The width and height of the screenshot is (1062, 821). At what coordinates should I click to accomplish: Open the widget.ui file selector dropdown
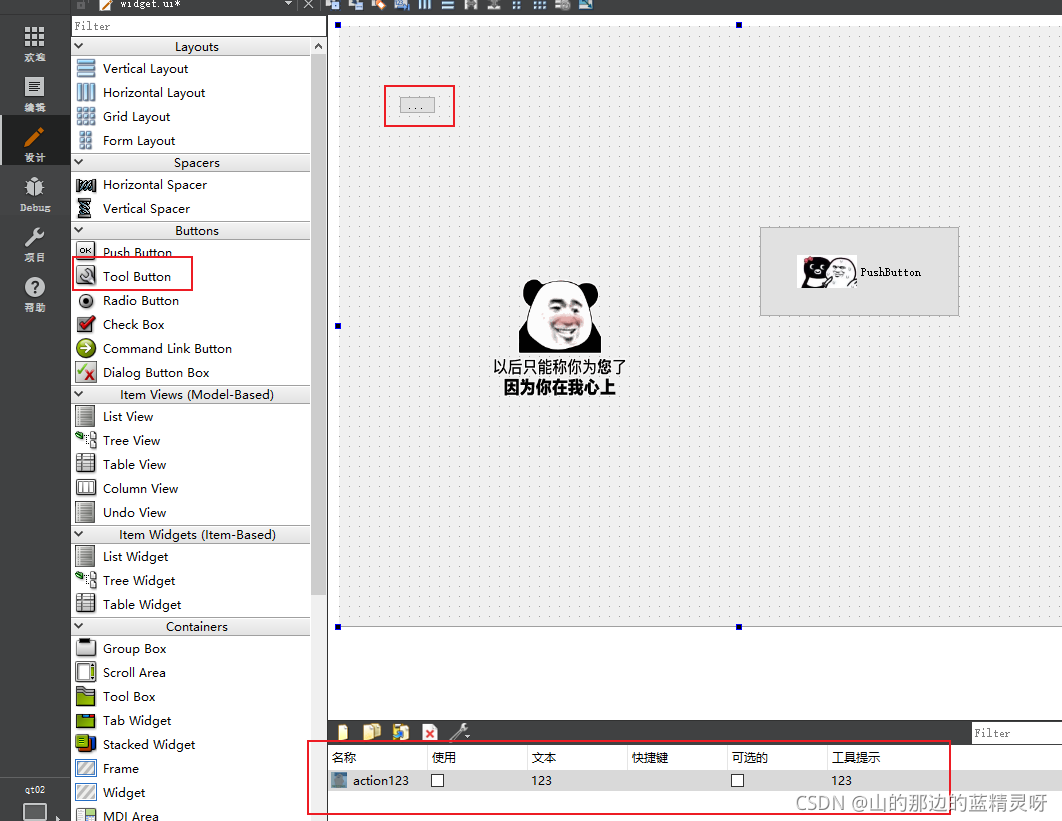(x=287, y=6)
